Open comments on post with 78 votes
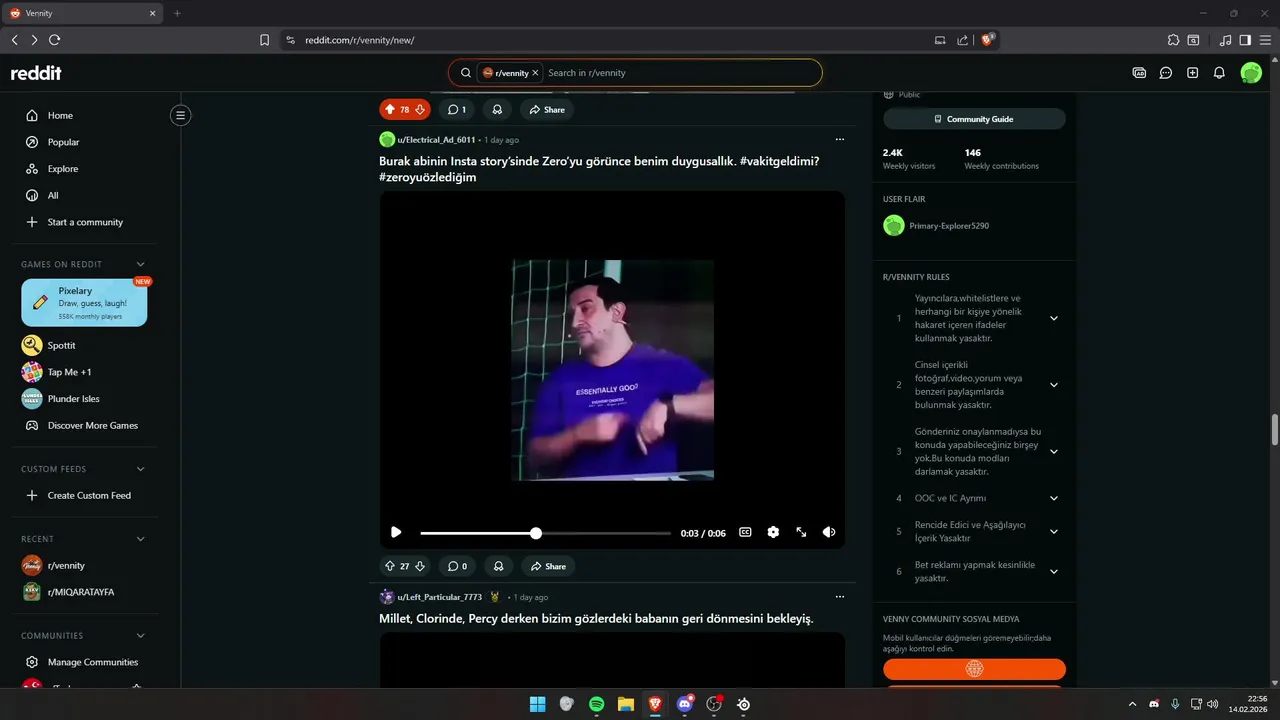Image resolution: width=1280 pixels, height=720 pixels. [x=457, y=109]
